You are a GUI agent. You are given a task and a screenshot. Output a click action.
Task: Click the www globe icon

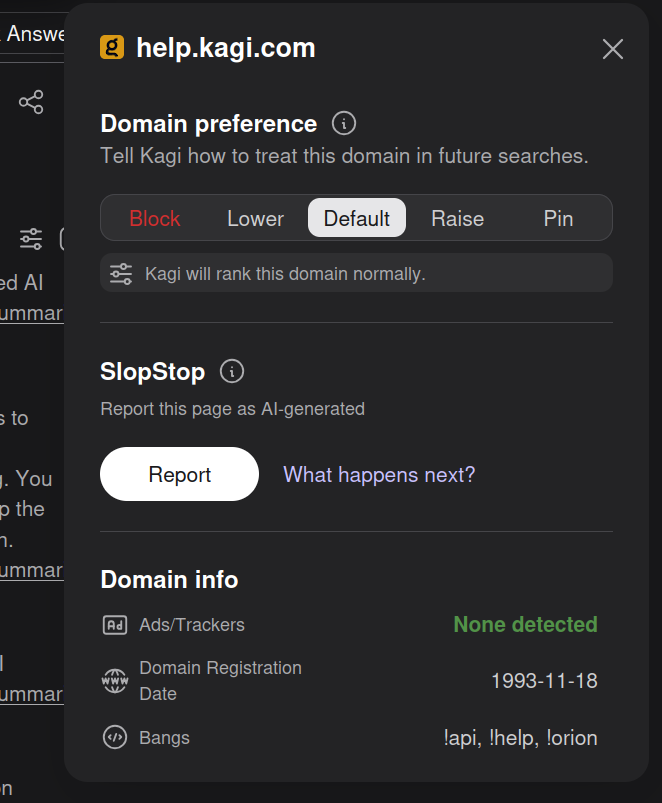(115, 681)
